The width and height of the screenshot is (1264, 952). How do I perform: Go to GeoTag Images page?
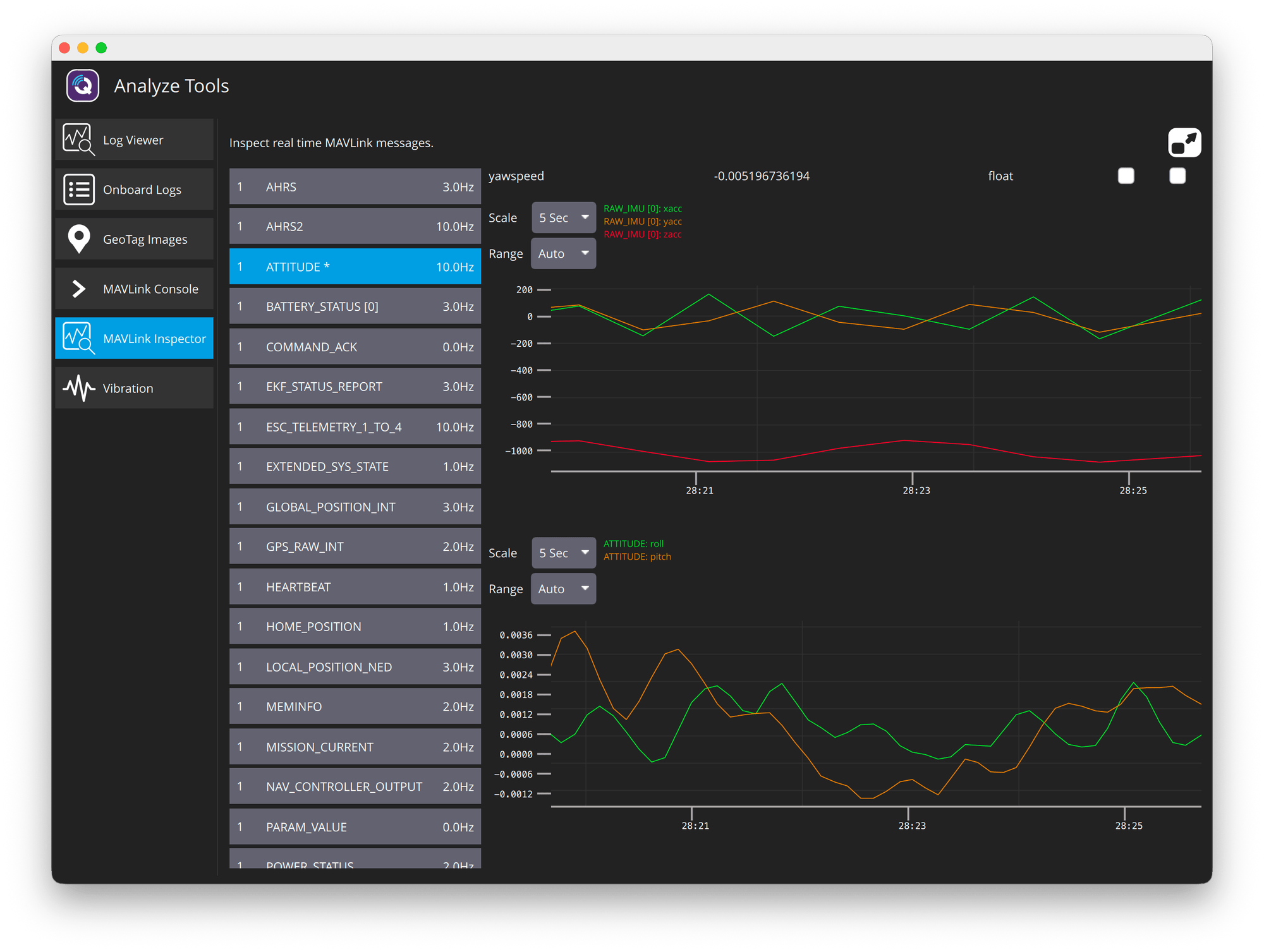pyautogui.click(x=134, y=239)
